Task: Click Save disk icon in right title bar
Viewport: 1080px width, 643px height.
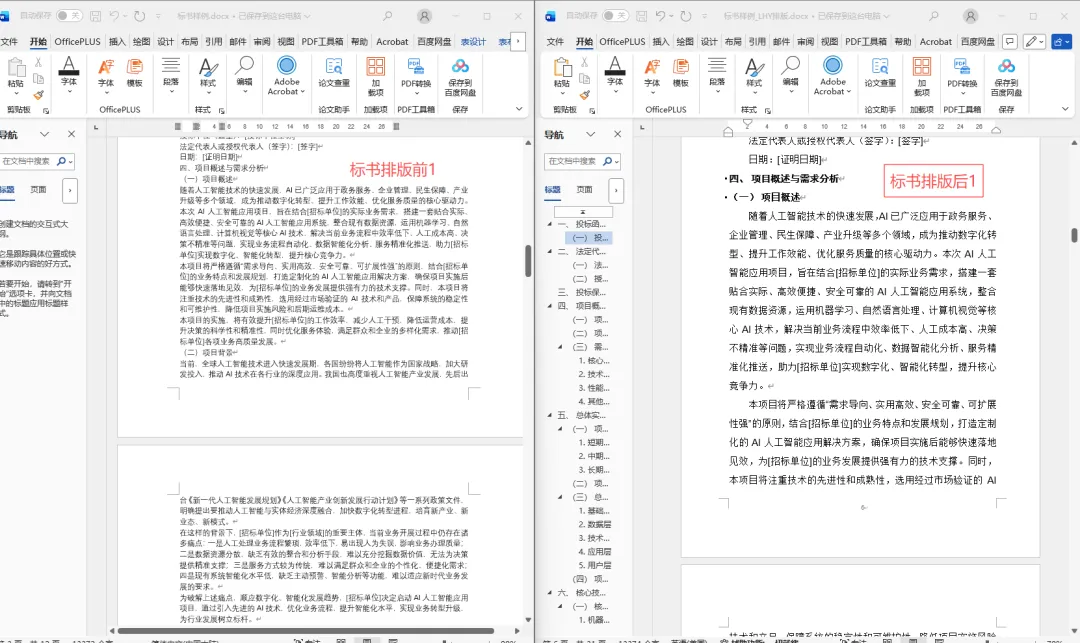Action: pos(641,16)
